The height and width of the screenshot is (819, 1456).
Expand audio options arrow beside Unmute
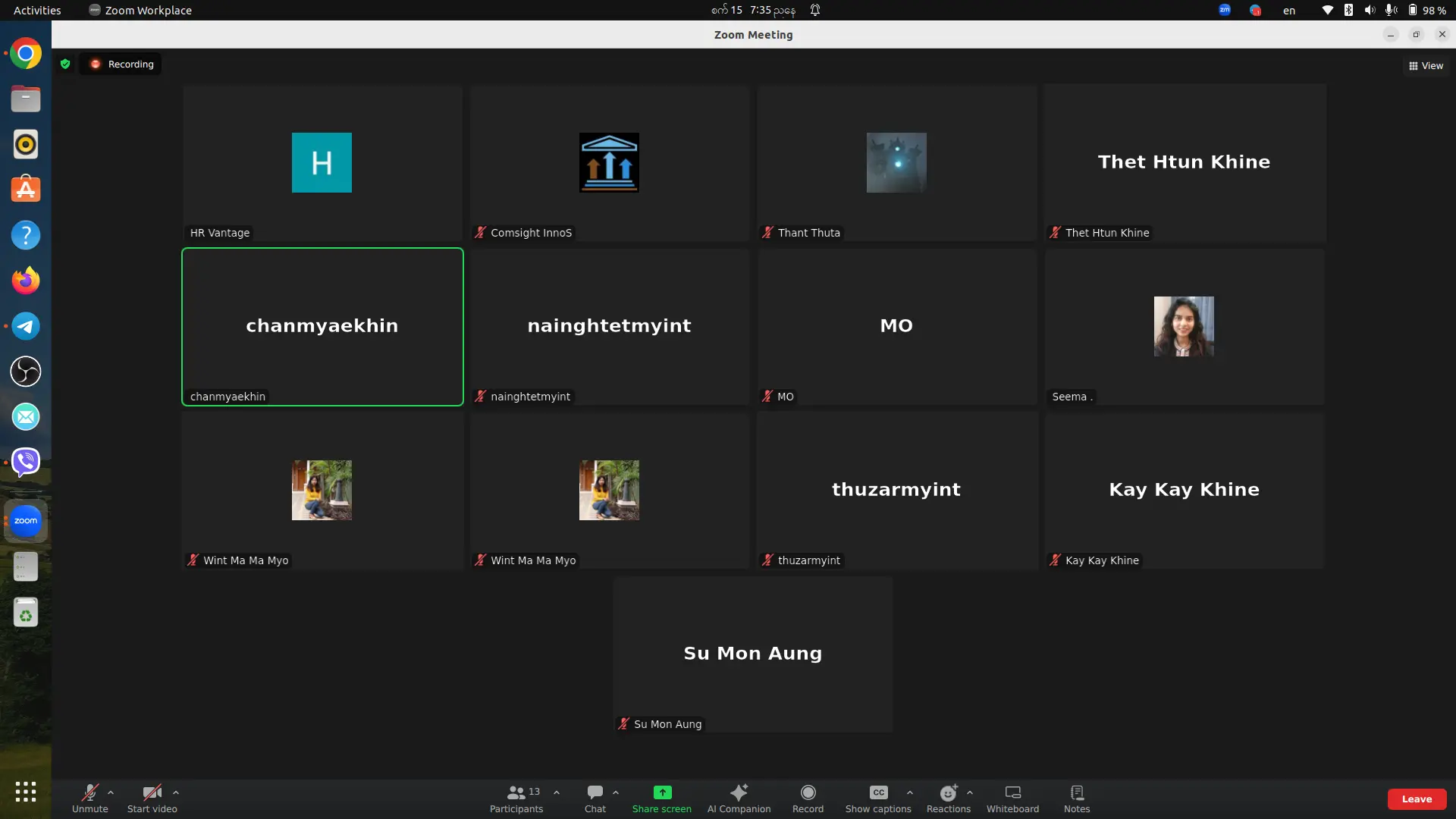(x=111, y=792)
